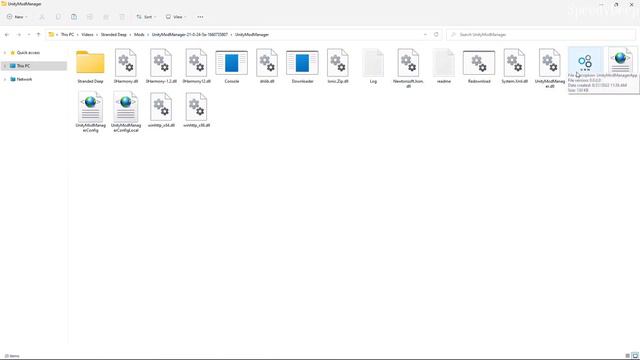Go forward with the Forward arrow

coord(19,35)
